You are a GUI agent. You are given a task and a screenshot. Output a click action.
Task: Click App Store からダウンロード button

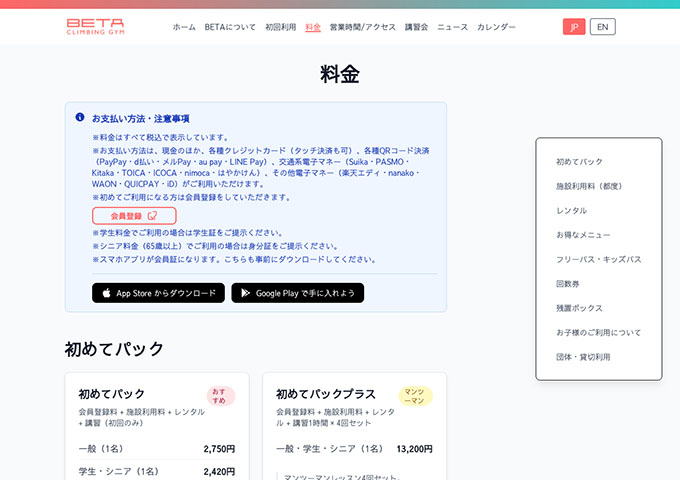pyautogui.click(x=158, y=293)
